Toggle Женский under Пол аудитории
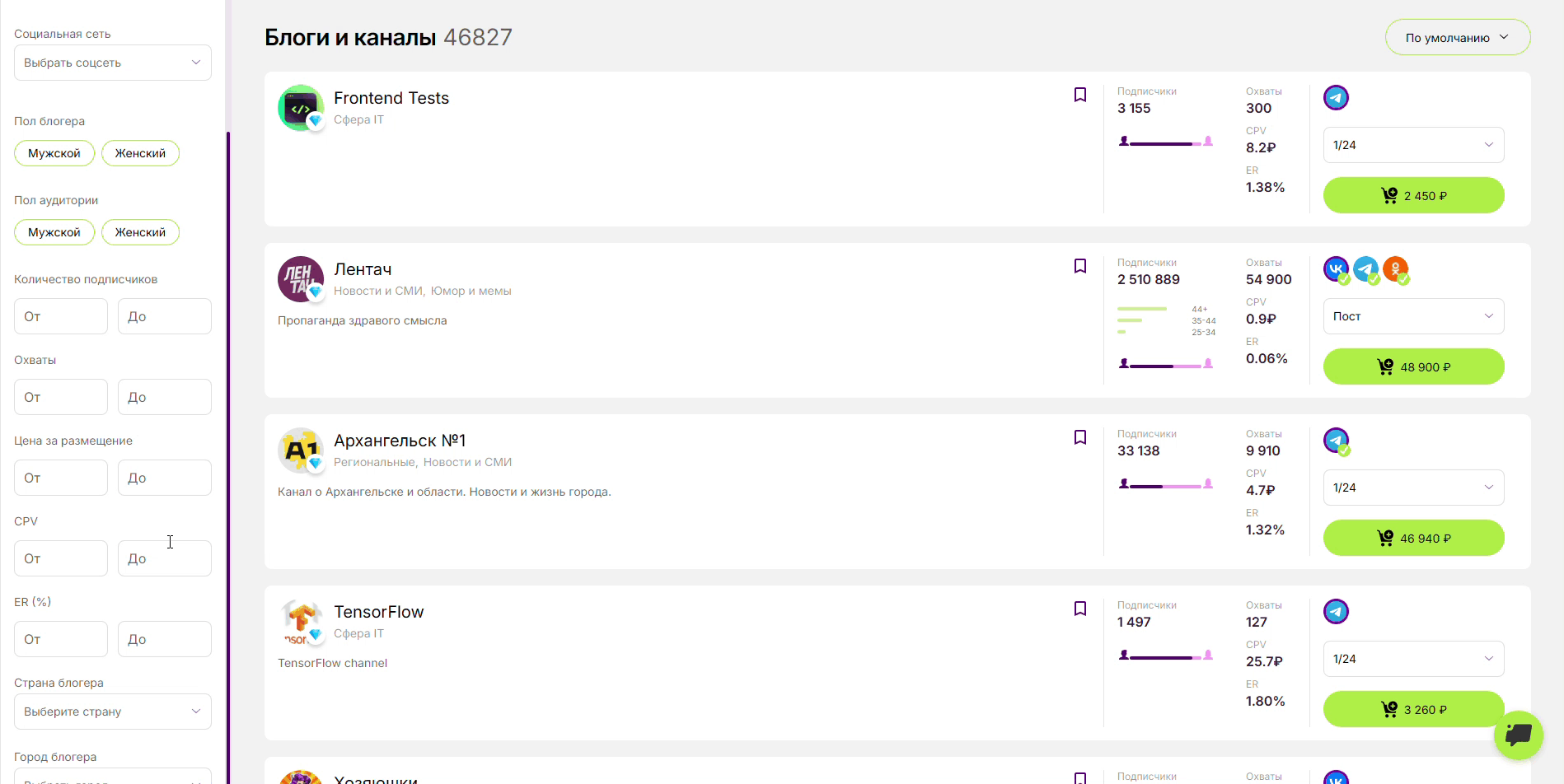This screenshot has width=1564, height=784. click(140, 232)
